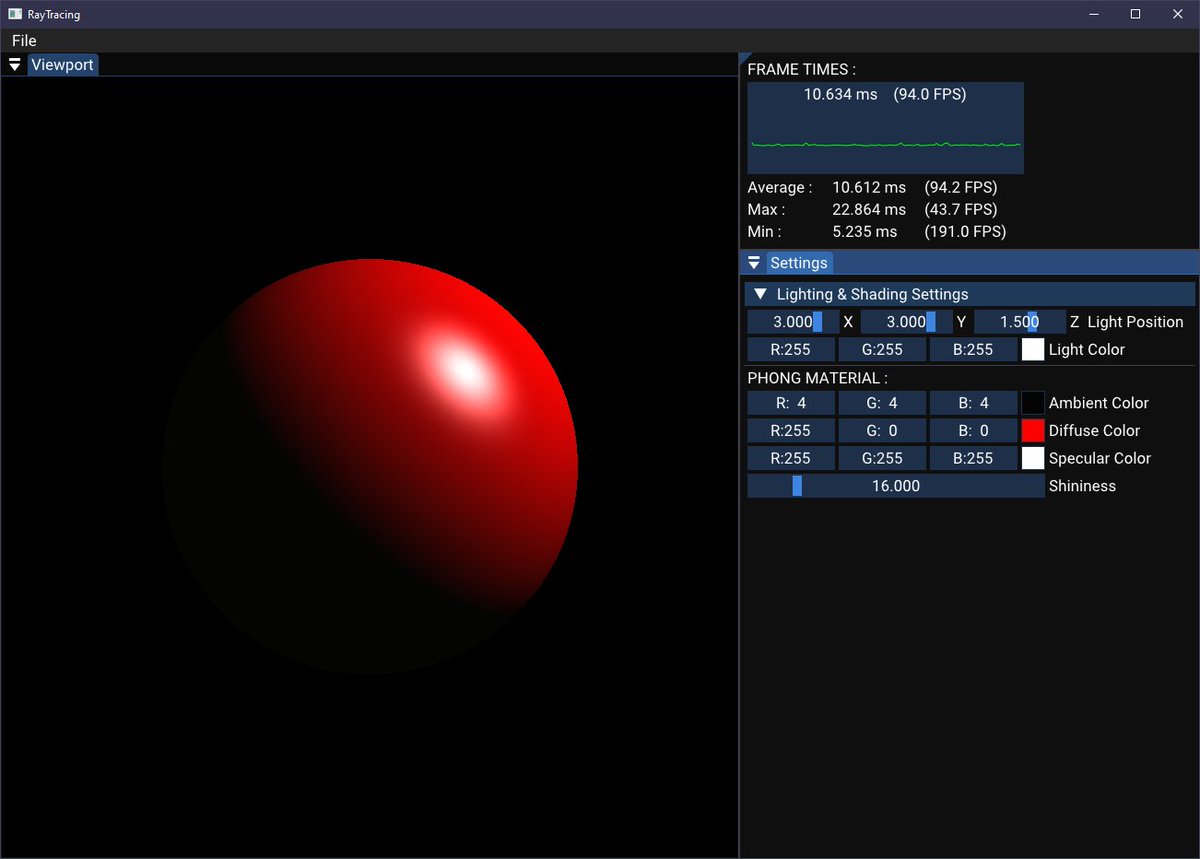Click the 'Light Position' label

point(1135,322)
